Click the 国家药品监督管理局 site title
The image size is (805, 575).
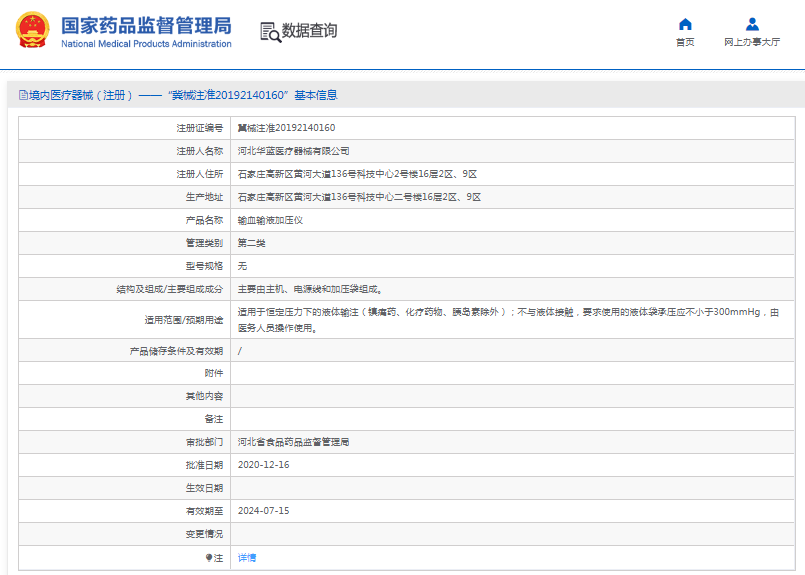(x=146, y=25)
